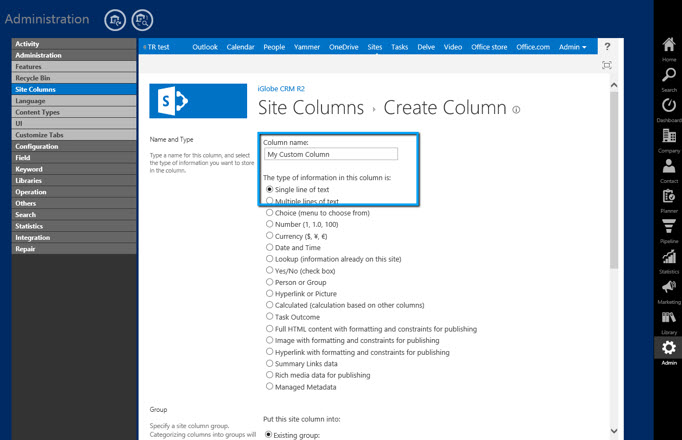Viewport: 682px width, 440px height.
Task: Open Customize Tabs in left menu
Action: (x=74, y=135)
